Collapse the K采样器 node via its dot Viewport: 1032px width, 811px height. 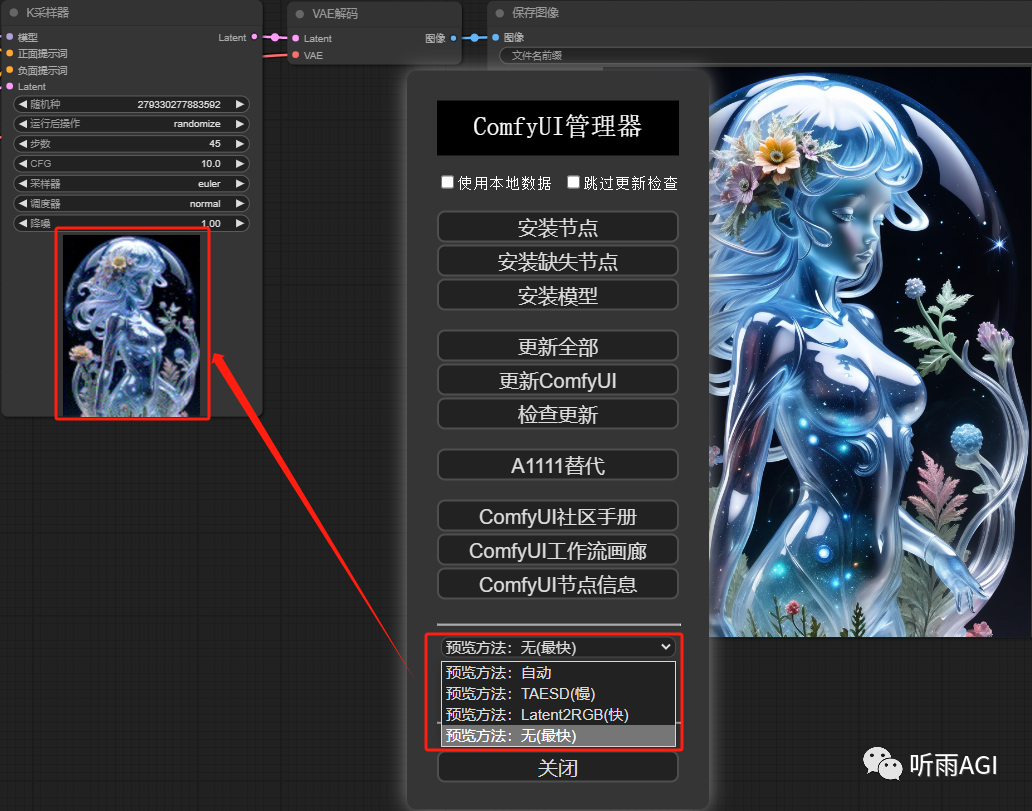coord(14,13)
